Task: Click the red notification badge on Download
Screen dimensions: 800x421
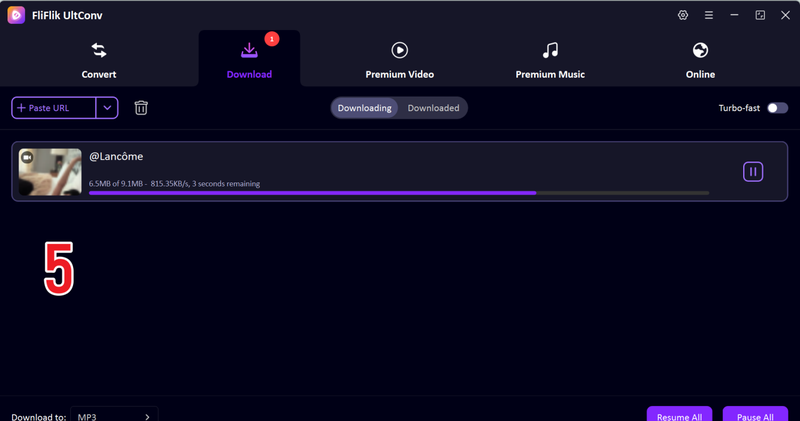Action: (x=272, y=39)
